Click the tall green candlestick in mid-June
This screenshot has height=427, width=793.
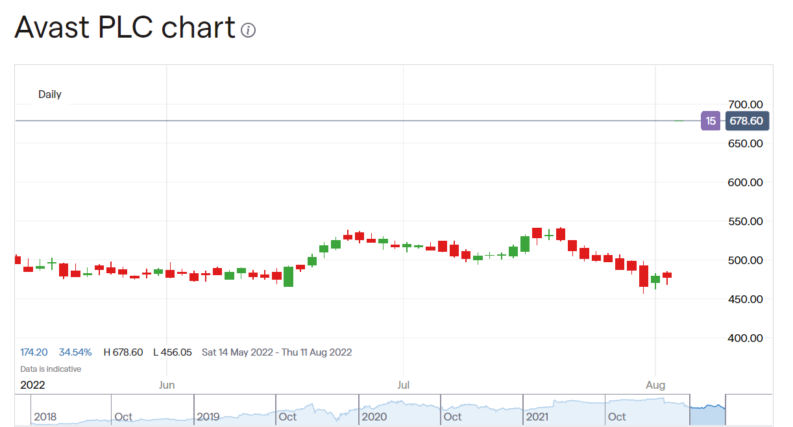(x=288, y=276)
